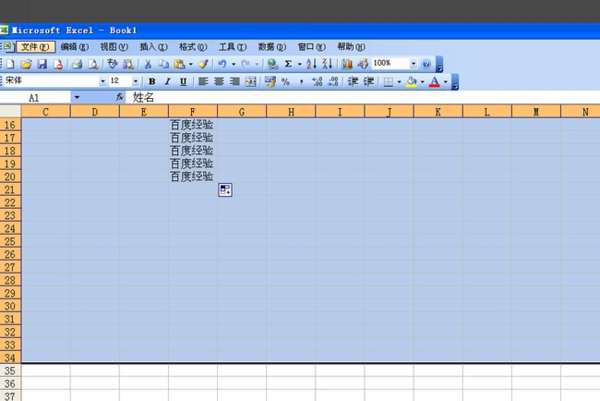Select row header 35
Screen dimensions: 600x401
coord(10,370)
